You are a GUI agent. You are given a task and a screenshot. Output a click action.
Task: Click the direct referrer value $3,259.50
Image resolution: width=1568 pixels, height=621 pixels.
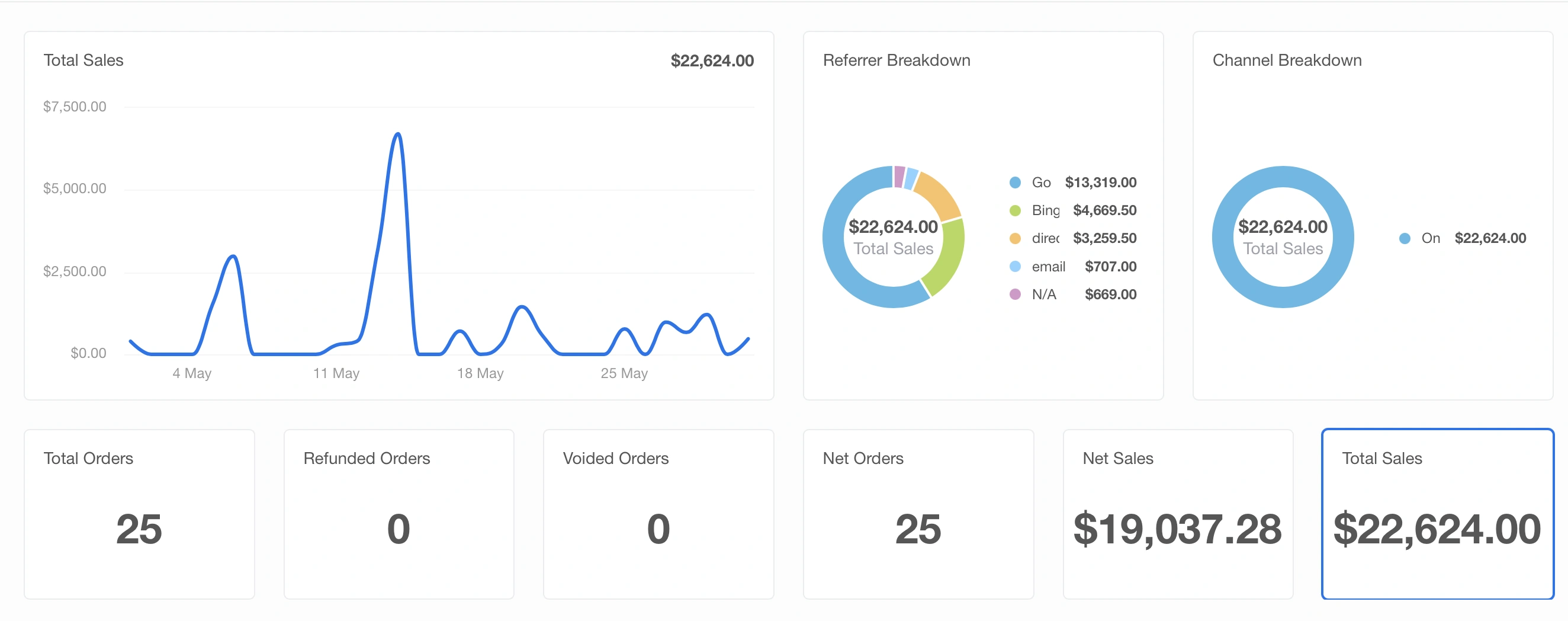(x=1104, y=239)
